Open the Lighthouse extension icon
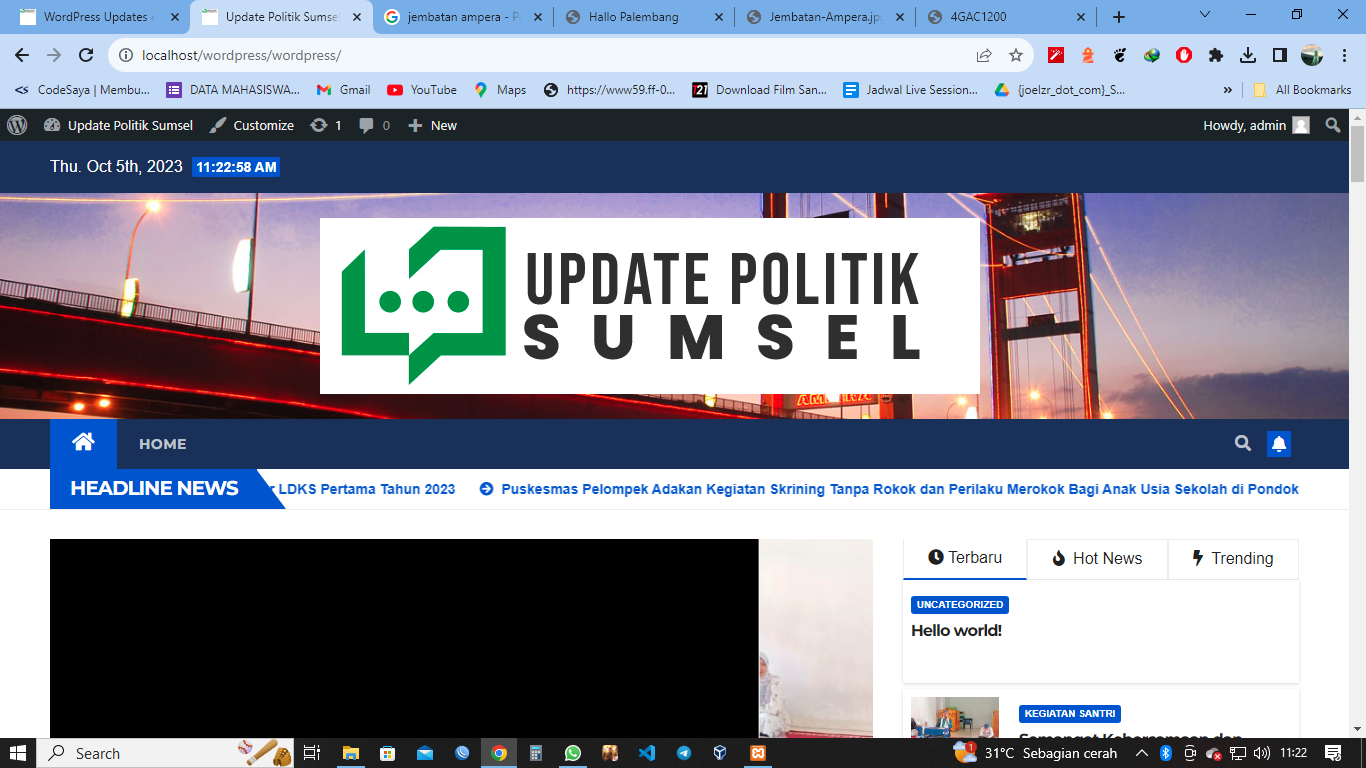 tap(1088, 55)
